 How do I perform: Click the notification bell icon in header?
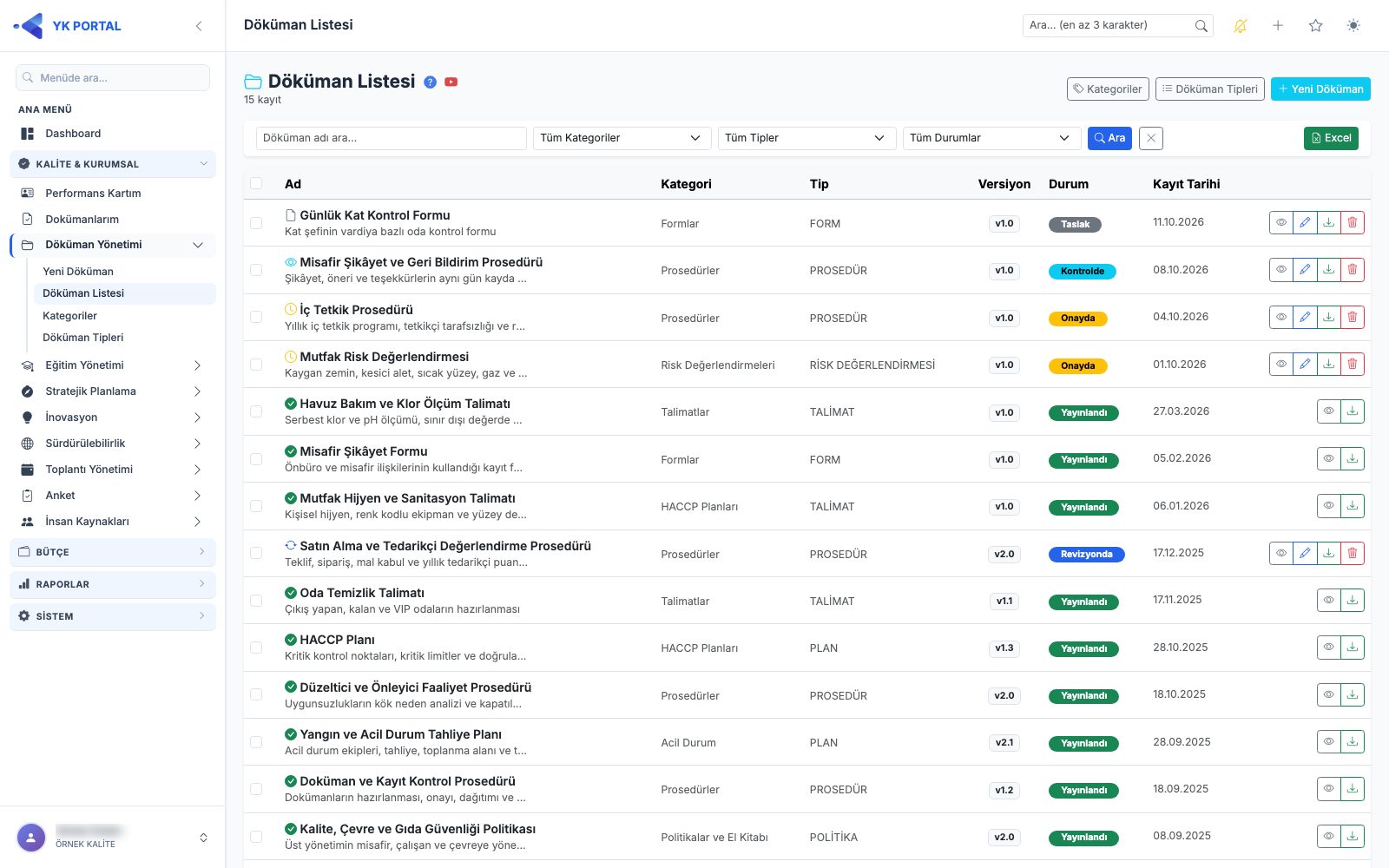point(1241,26)
